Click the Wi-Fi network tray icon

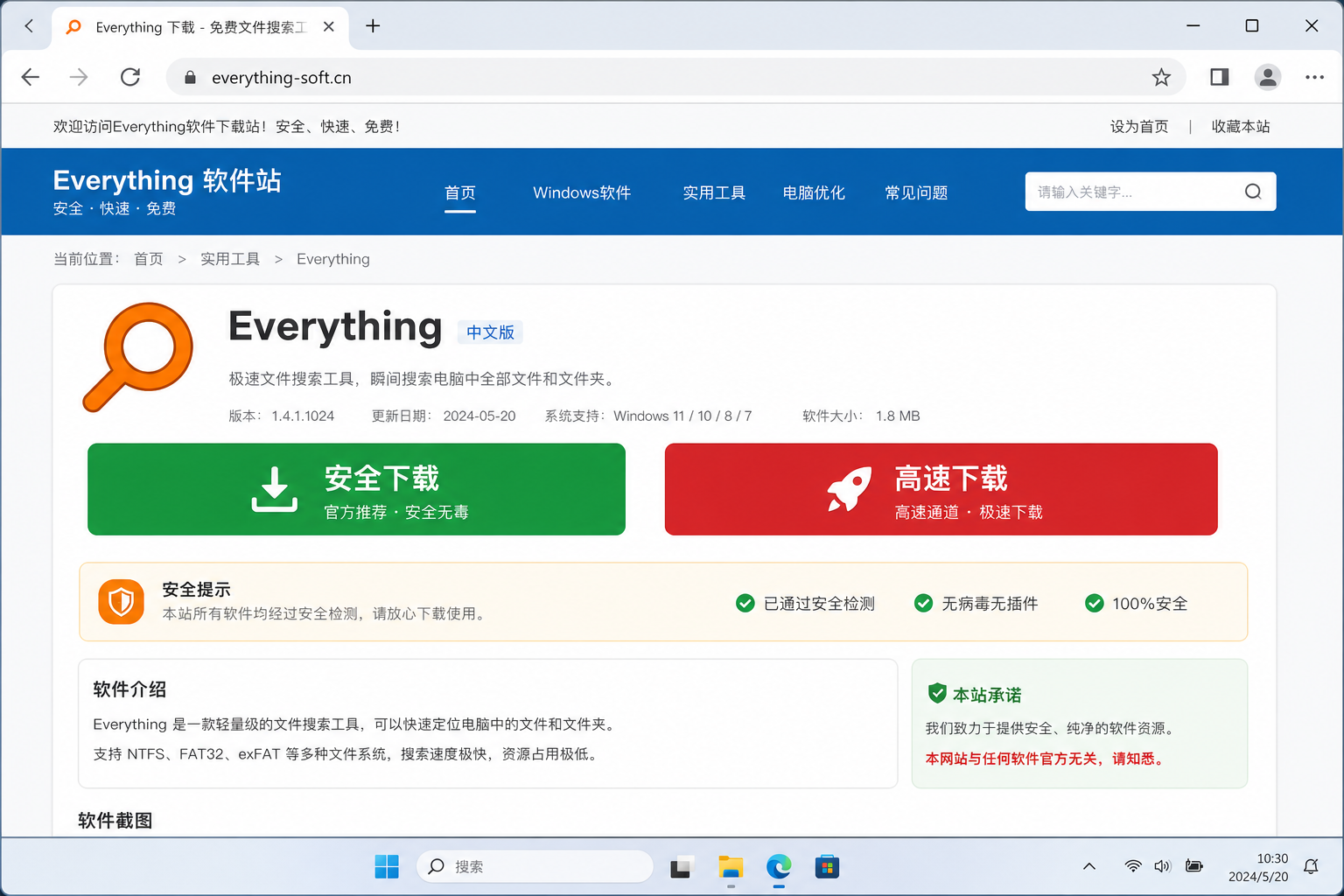pos(1133,866)
